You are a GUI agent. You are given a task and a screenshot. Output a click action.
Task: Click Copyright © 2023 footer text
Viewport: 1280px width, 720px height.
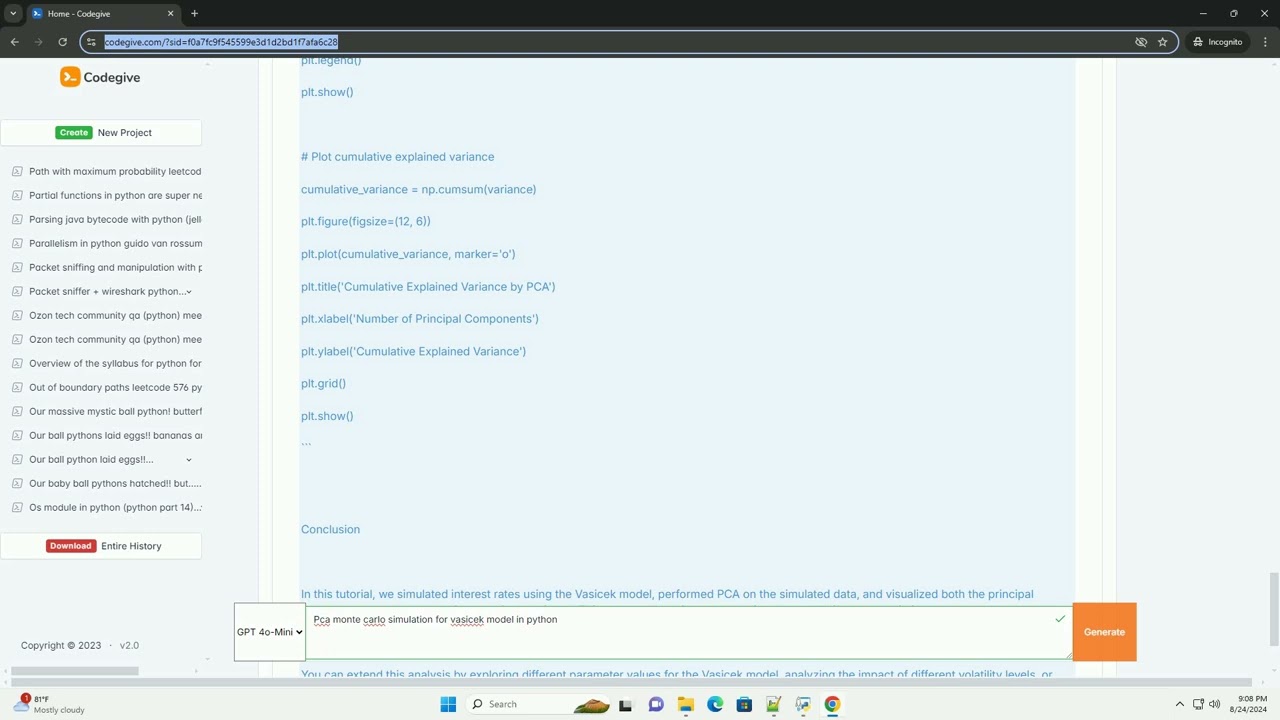click(x=61, y=645)
